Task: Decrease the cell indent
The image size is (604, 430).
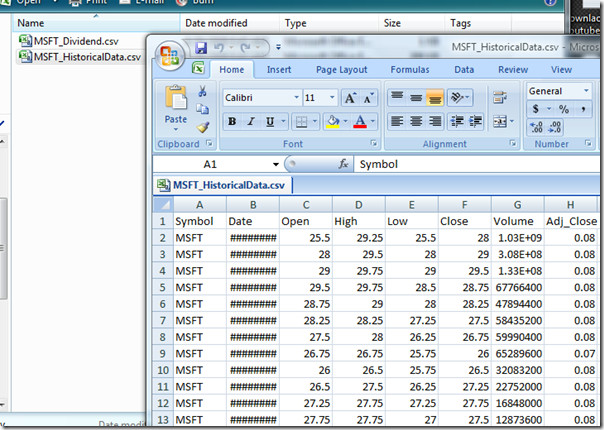Action: point(457,121)
